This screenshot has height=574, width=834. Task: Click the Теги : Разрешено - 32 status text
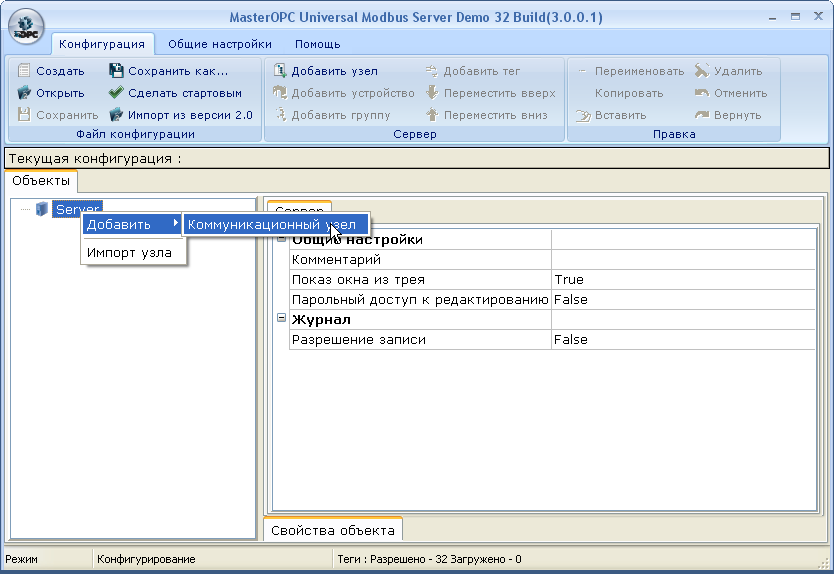[429, 560]
